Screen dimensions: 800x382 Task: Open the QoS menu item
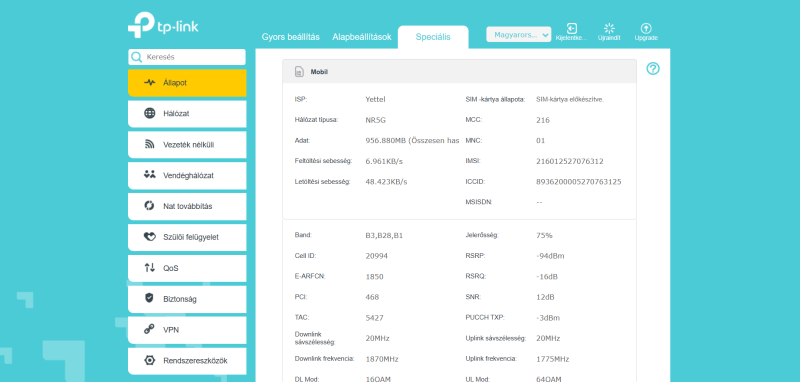pyautogui.click(x=187, y=268)
